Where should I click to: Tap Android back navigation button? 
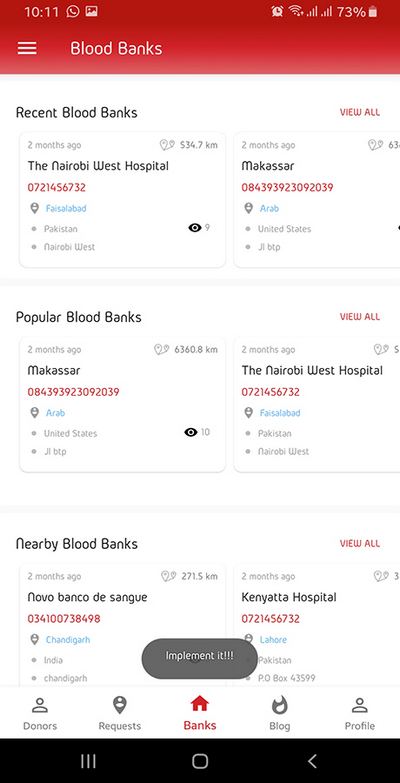(x=312, y=761)
